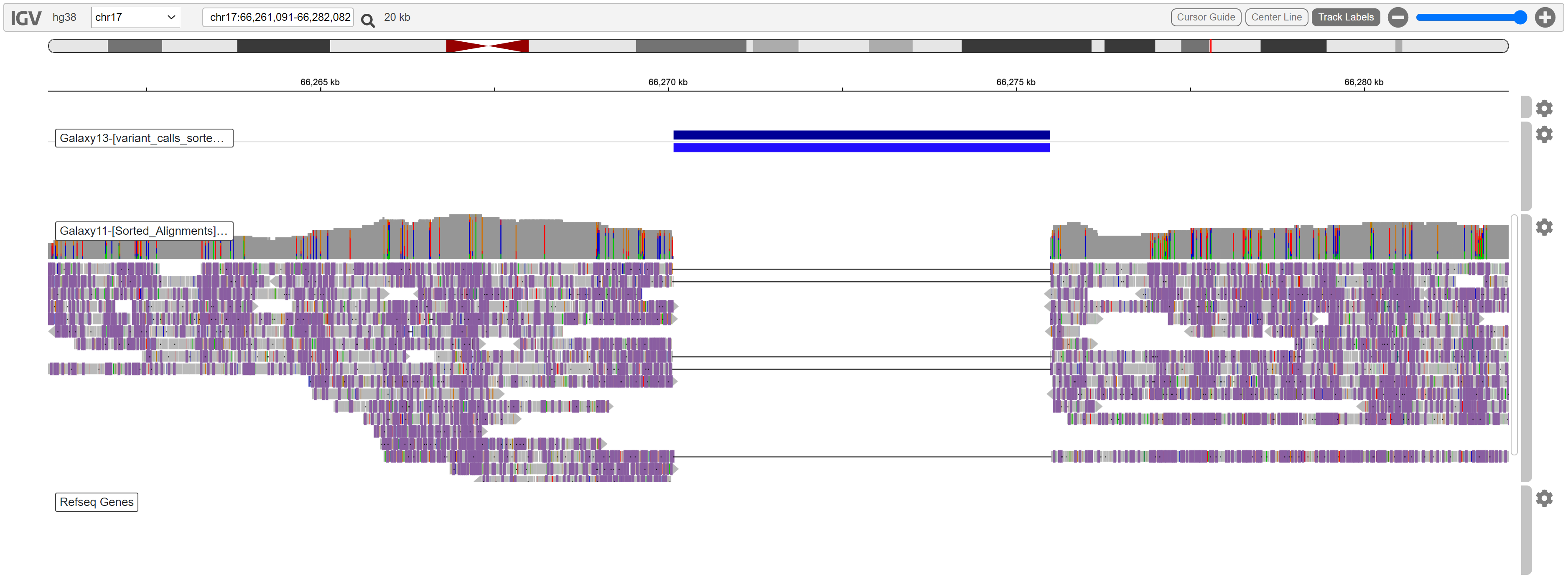Select the Galaxy11 Sorted_Alignments track label
The width and height of the screenshot is (1568, 582).
[x=144, y=231]
